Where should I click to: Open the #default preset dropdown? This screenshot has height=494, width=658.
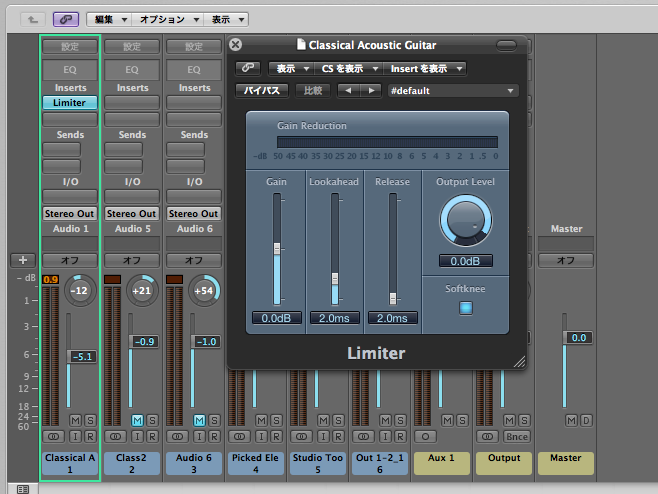coord(453,91)
